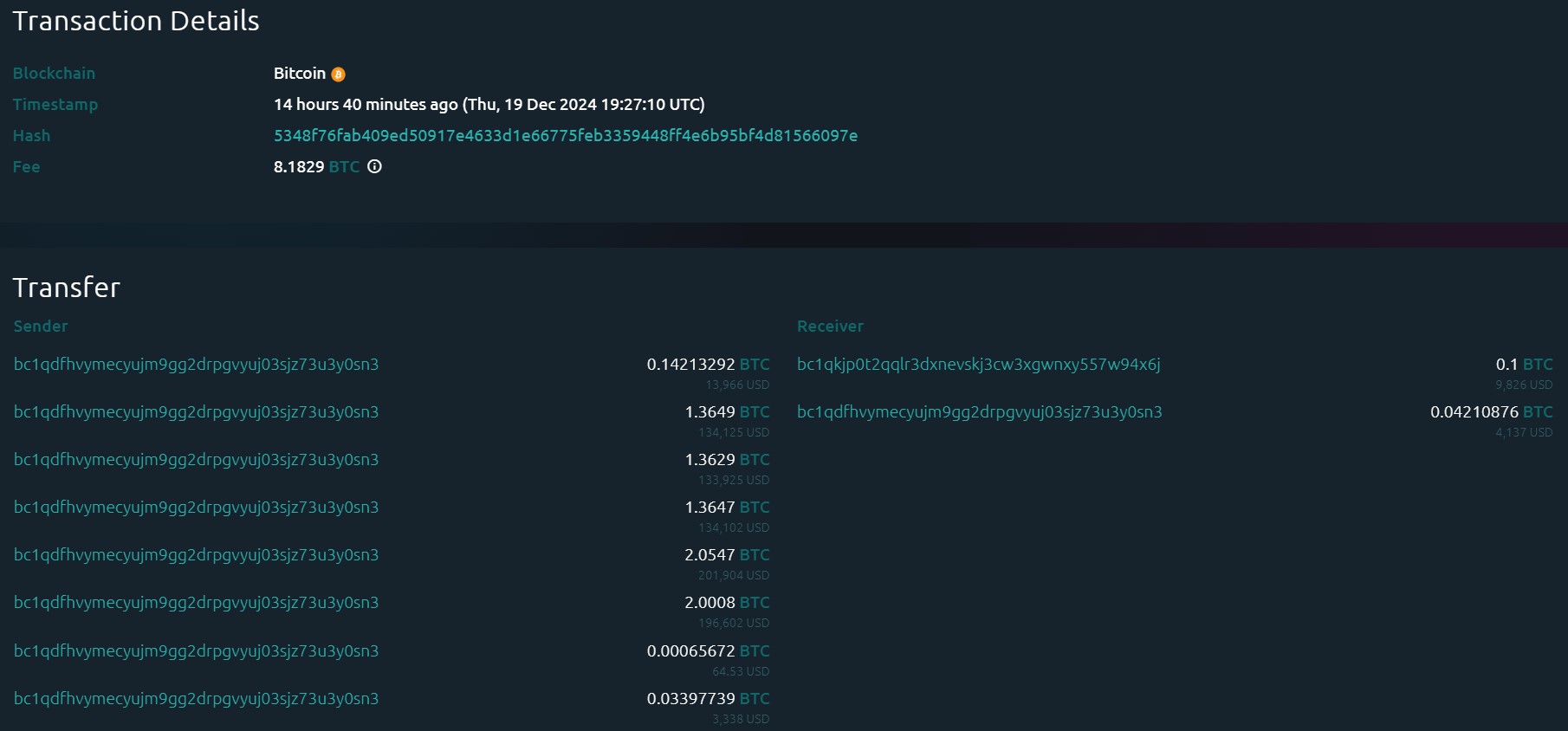
Task: Click the transaction timestamp value
Action: point(489,105)
